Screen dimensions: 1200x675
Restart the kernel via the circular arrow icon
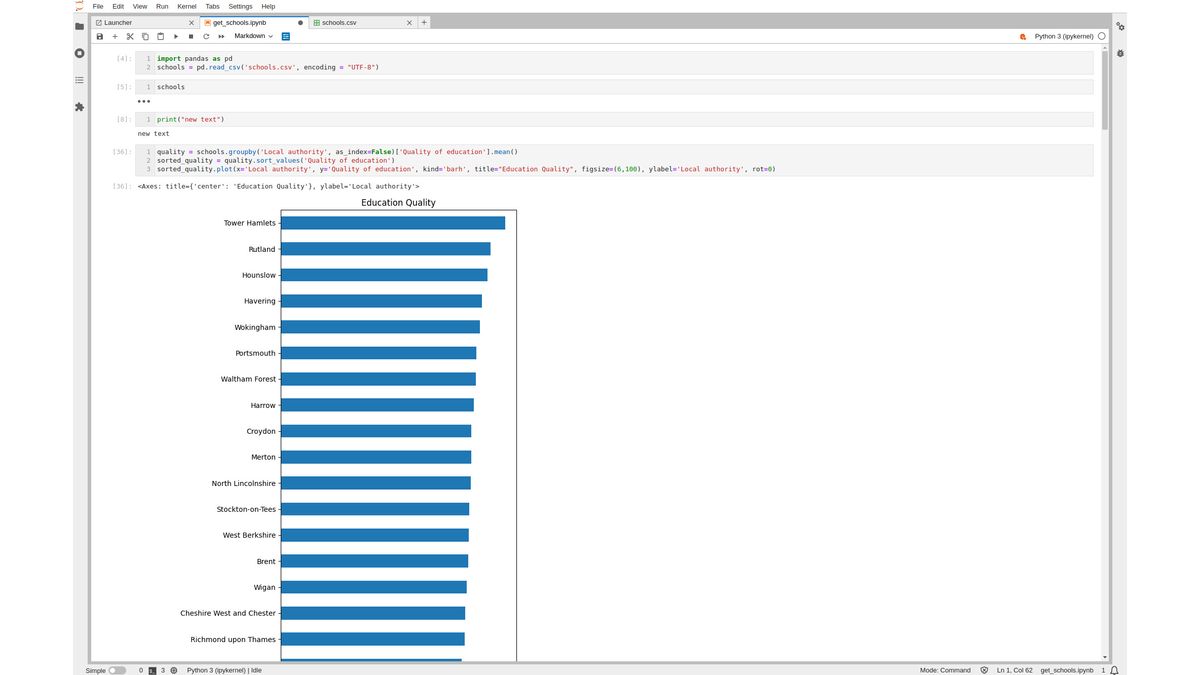pos(205,36)
